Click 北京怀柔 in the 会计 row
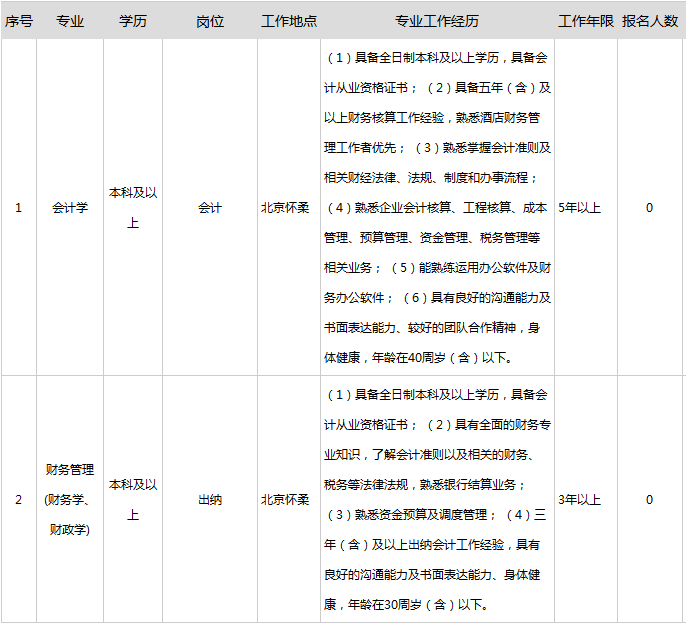The height and width of the screenshot is (627, 686). 285,208
